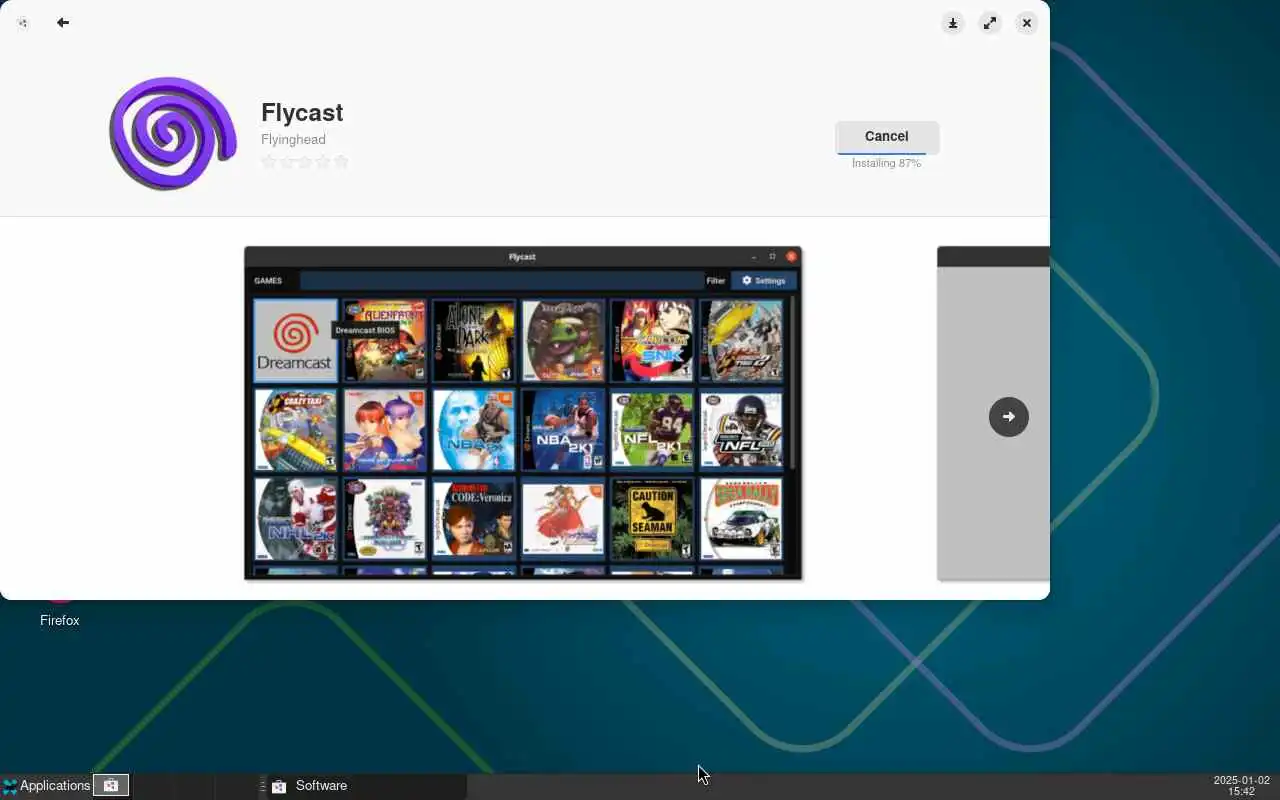Viewport: 1280px width, 800px height.
Task: Click the workspace switcher icon in the panel
Action: click(x=111, y=786)
